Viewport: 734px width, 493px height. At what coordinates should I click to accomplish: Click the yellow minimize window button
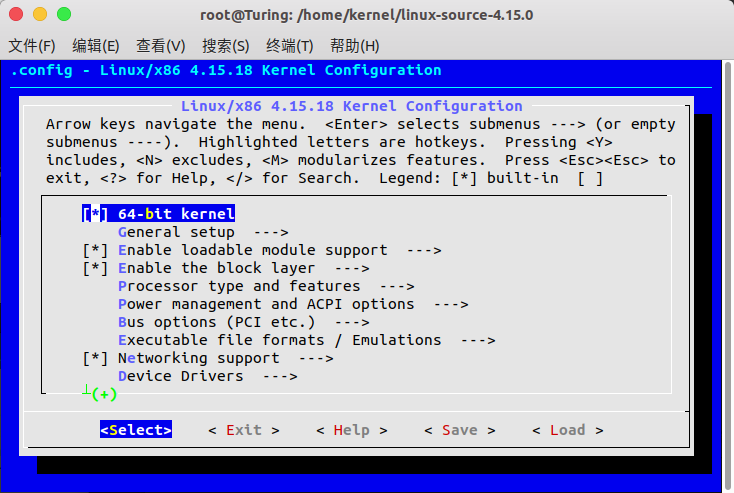point(40,15)
